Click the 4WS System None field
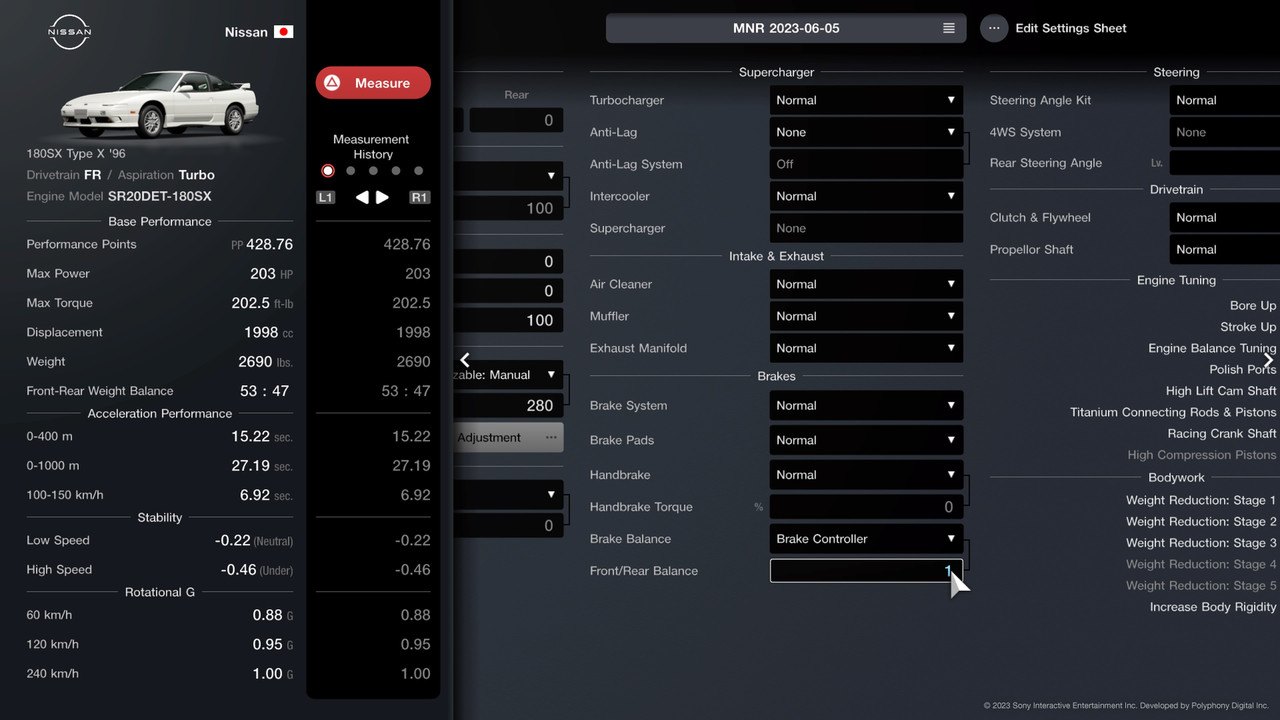Image resolution: width=1280 pixels, height=720 pixels. 1224,132
